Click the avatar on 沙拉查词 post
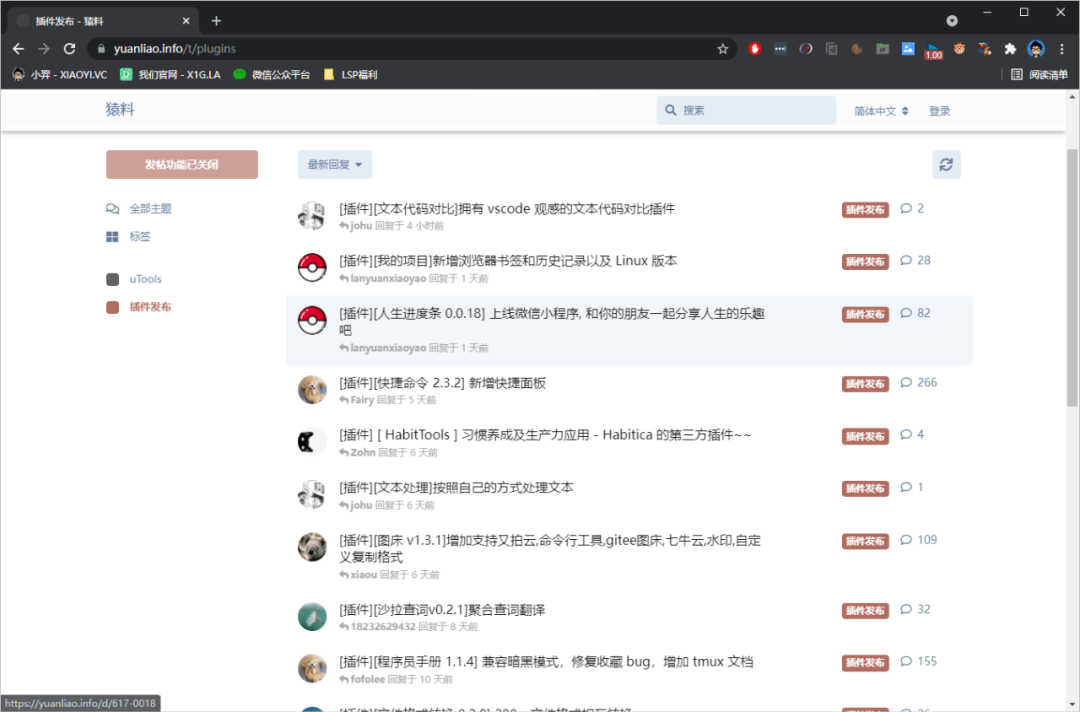The height and width of the screenshot is (712, 1080). [312, 616]
